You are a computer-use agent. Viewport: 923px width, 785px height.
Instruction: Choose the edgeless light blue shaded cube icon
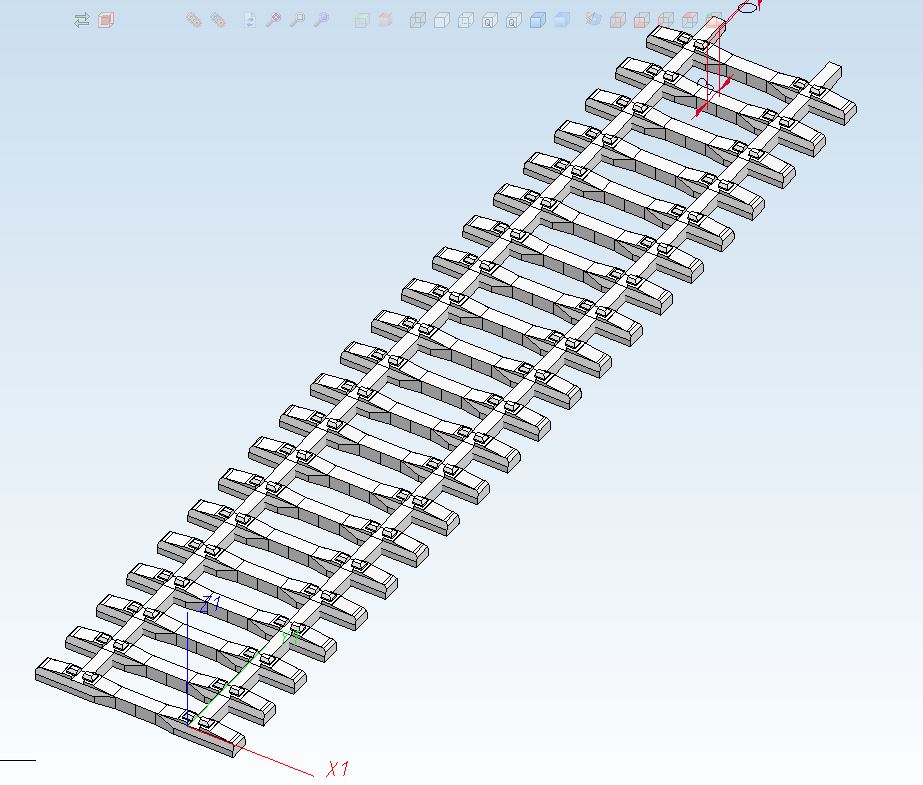click(562, 21)
